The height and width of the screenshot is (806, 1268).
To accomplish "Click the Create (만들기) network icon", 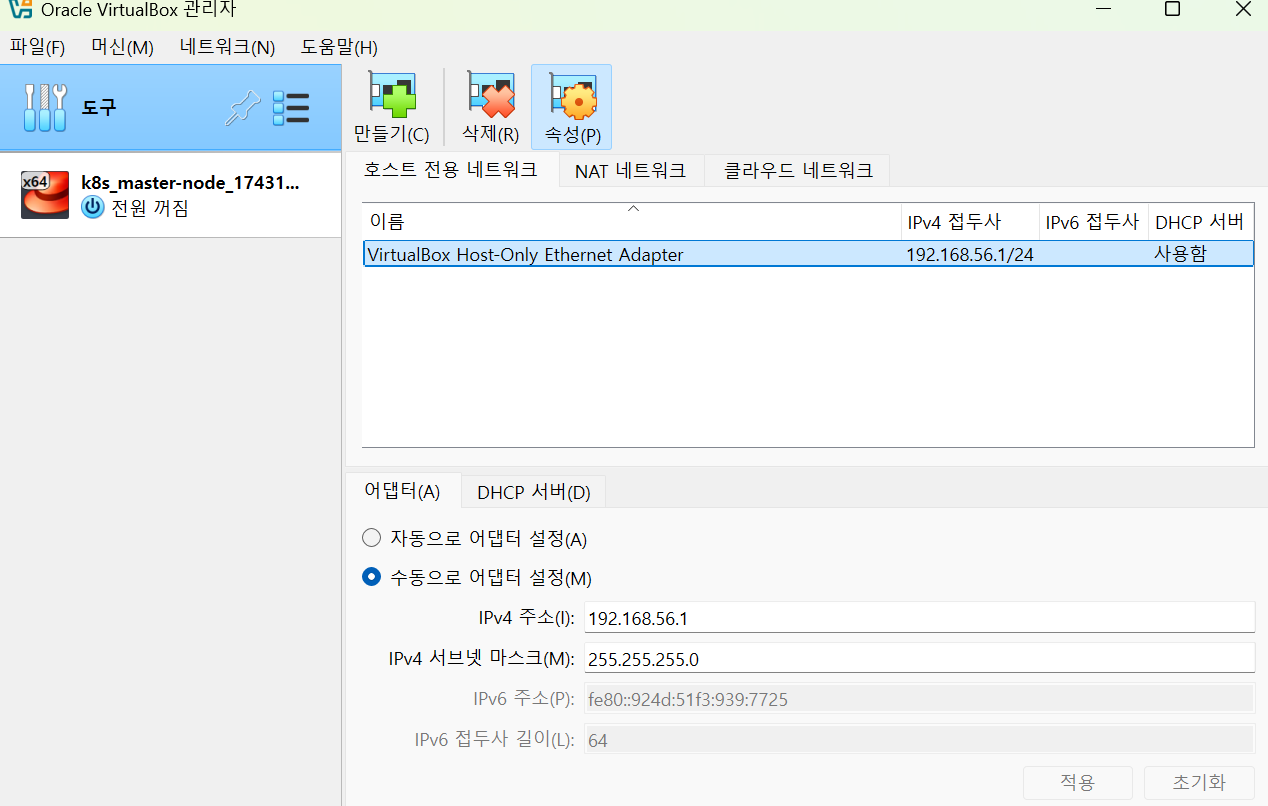I will tap(392, 95).
